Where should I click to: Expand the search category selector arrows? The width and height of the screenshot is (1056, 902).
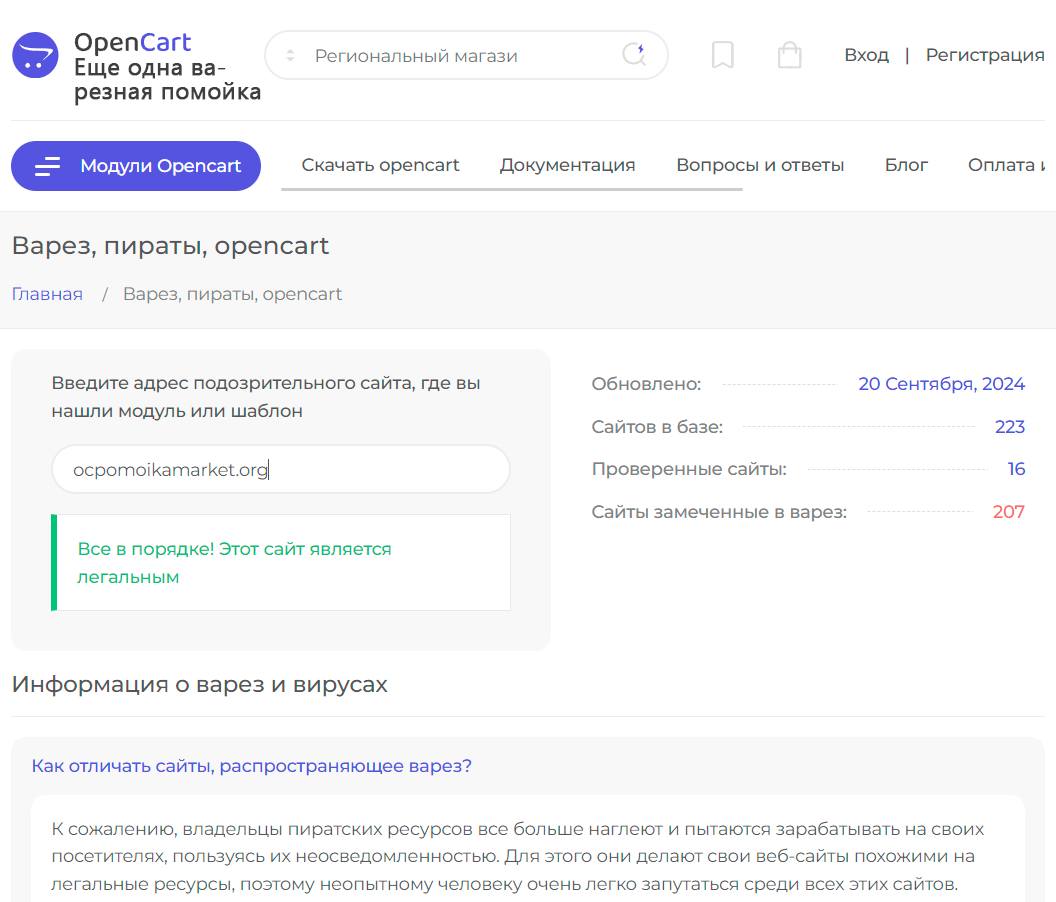coord(290,55)
